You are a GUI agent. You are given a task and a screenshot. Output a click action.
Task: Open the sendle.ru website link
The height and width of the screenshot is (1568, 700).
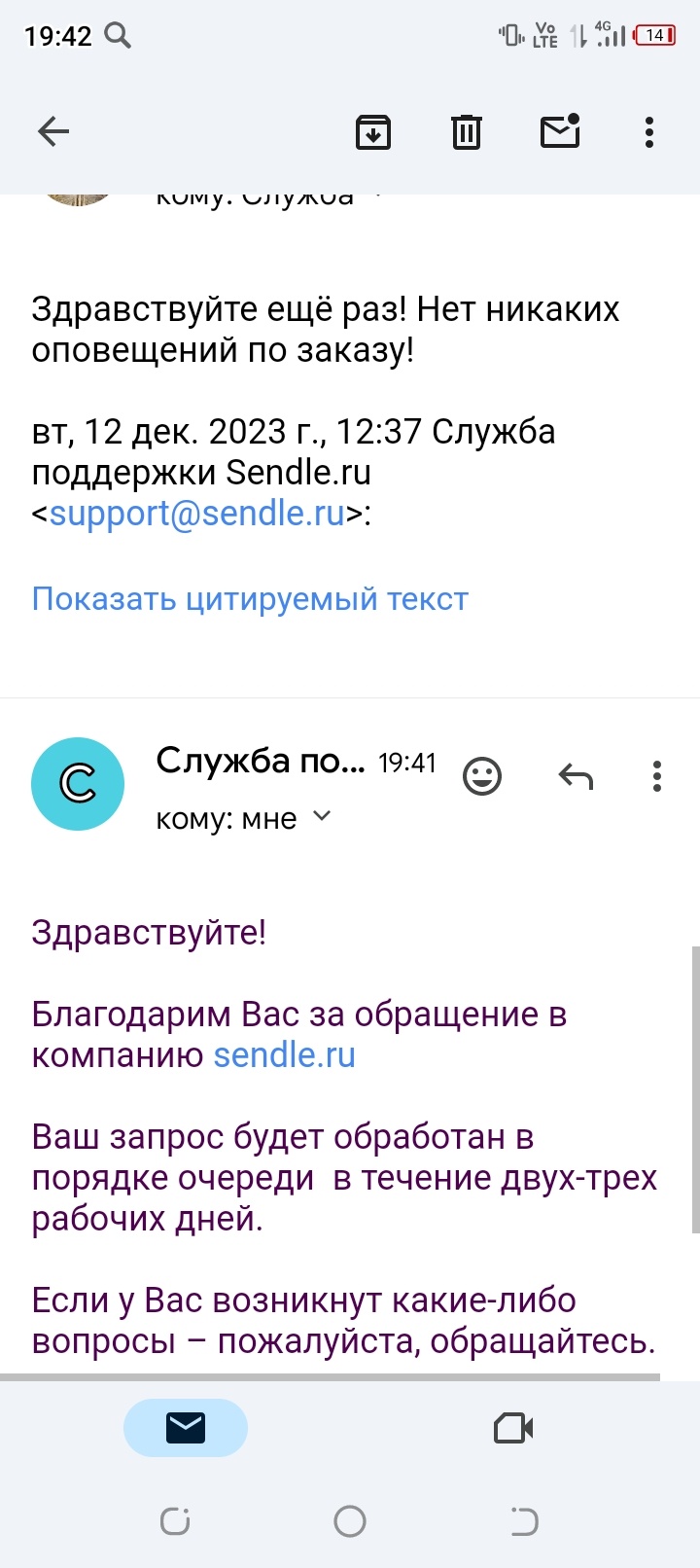point(284,1055)
